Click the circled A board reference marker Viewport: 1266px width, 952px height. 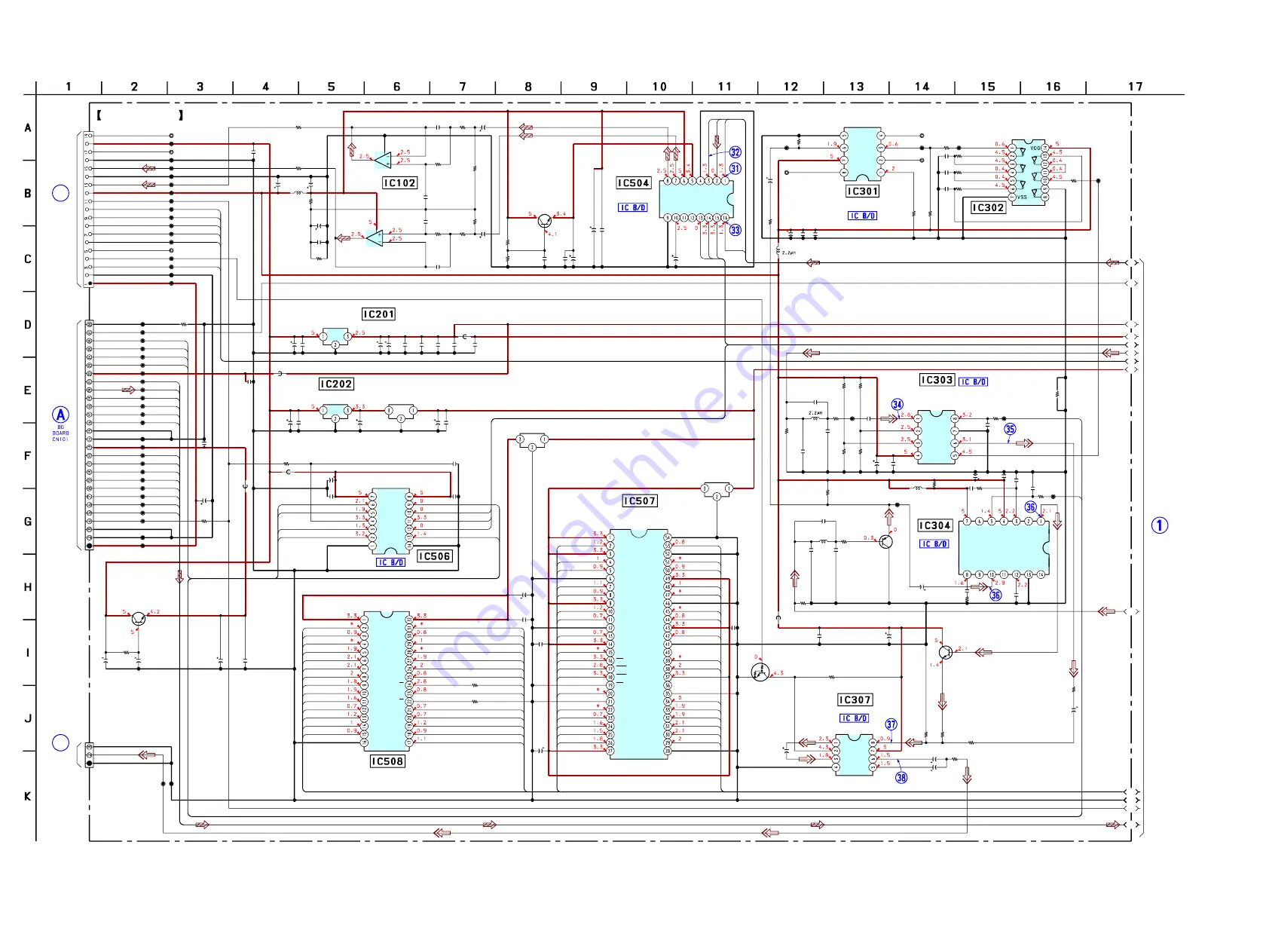click(61, 415)
